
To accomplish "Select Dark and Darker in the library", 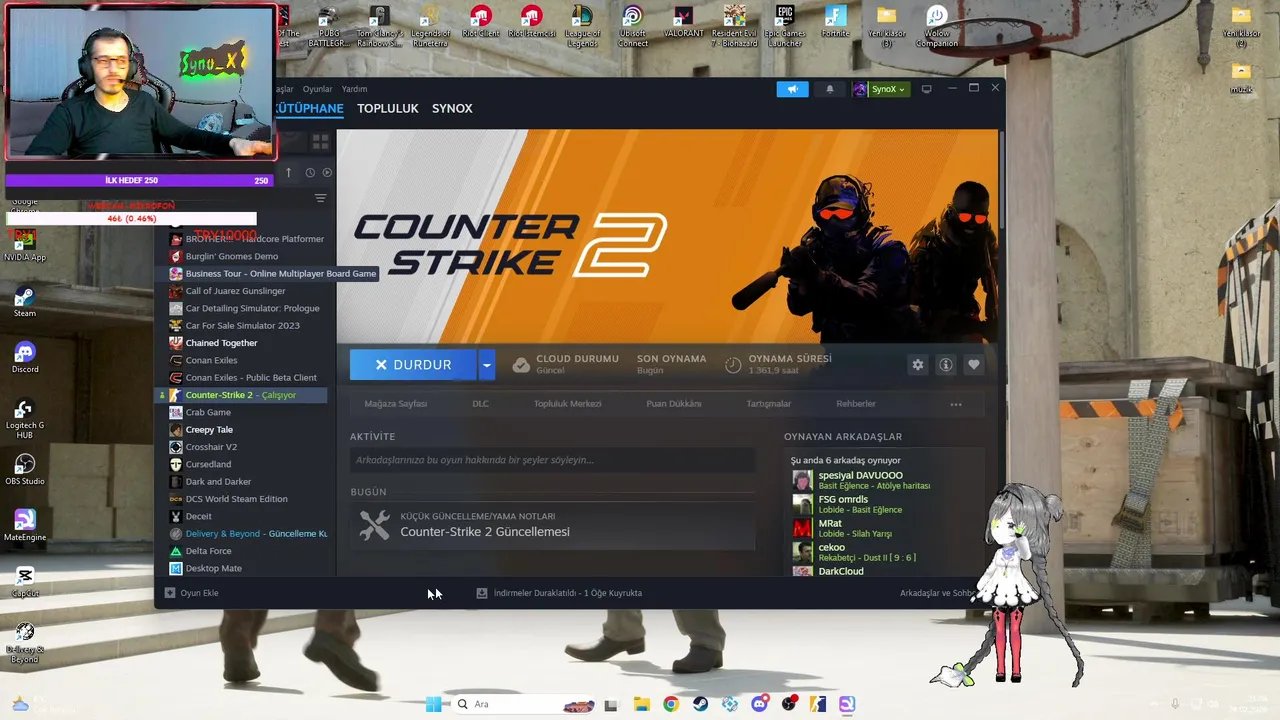I will point(218,482).
